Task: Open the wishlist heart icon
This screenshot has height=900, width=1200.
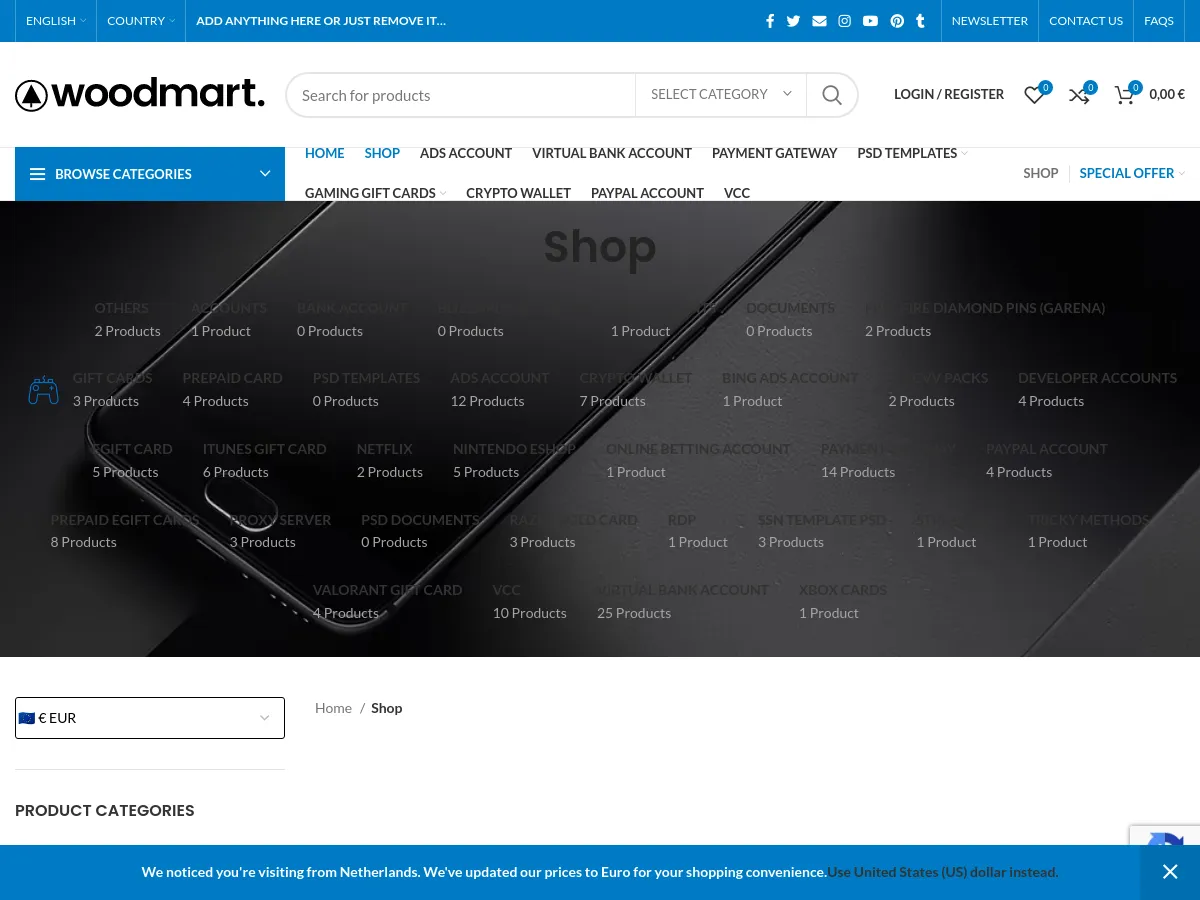Action: pos(1034,95)
